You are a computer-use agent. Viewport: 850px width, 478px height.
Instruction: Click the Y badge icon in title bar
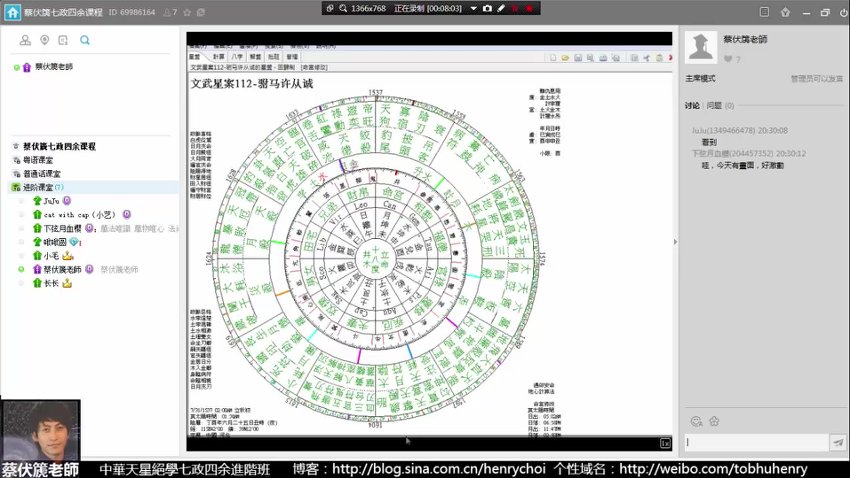point(785,12)
